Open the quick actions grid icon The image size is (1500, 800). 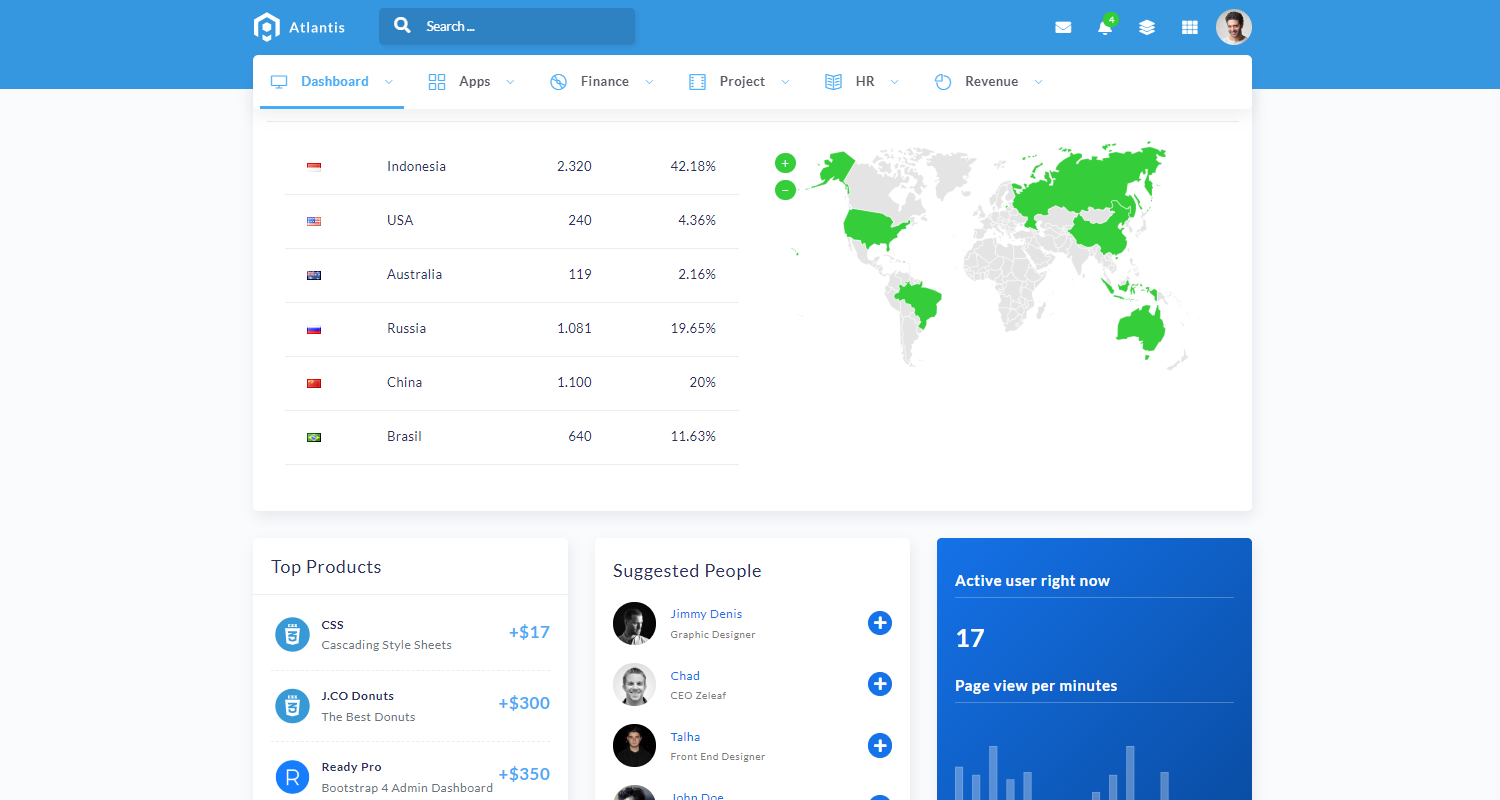[x=1190, y=28]
